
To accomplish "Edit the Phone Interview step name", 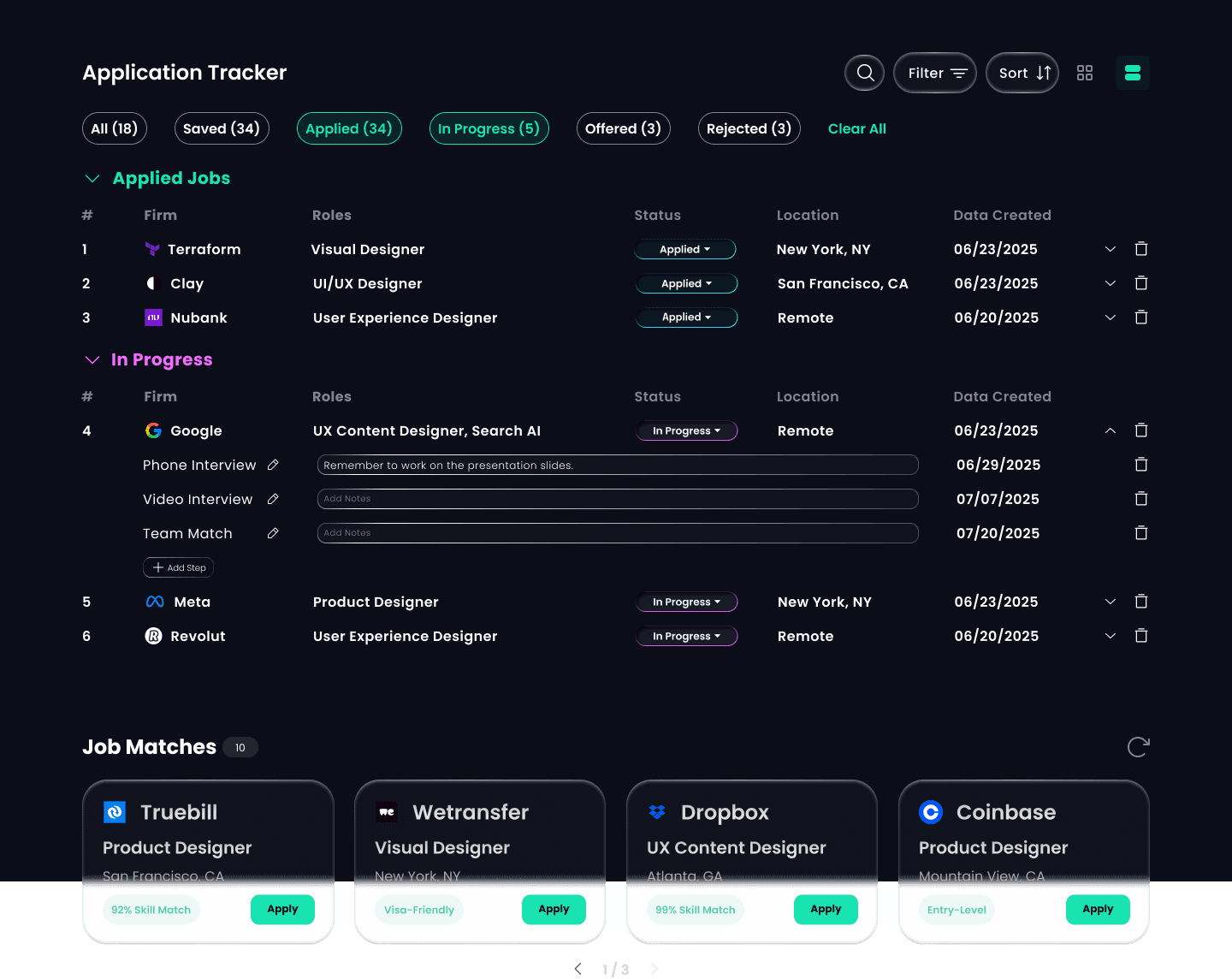I will click(273, 465).
